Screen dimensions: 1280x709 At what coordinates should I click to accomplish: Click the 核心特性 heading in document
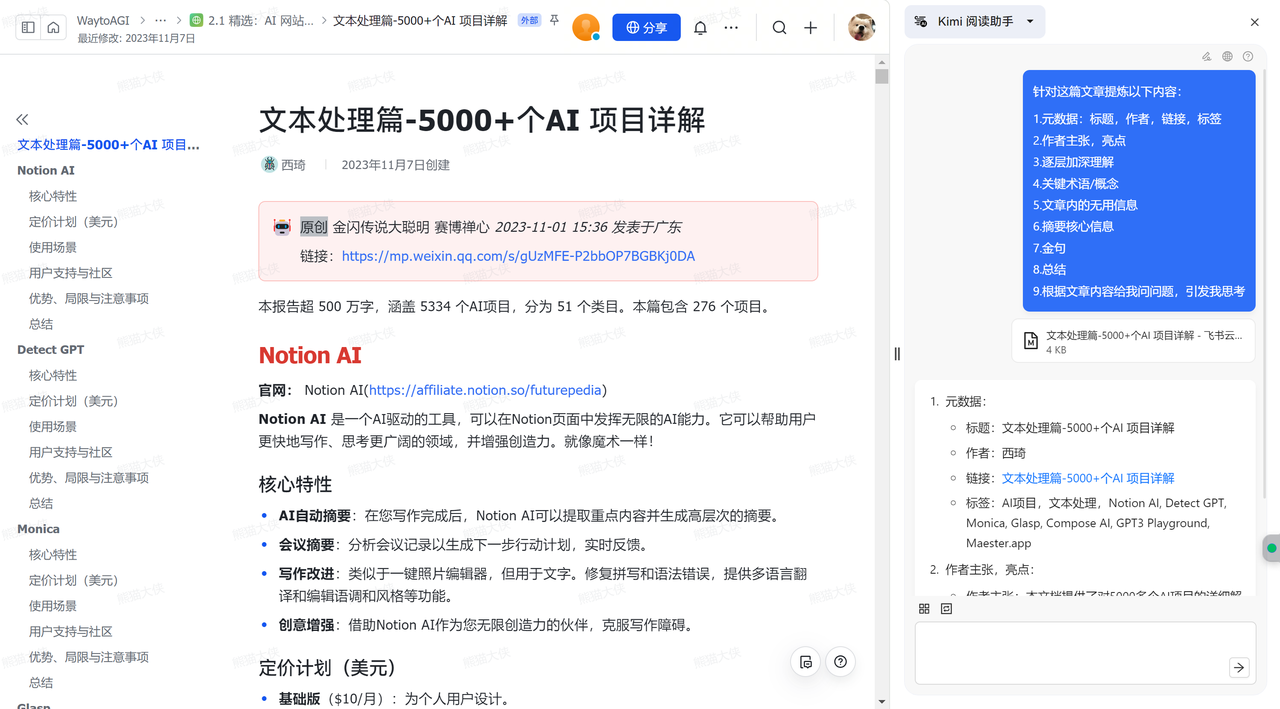tap(295, 484)
